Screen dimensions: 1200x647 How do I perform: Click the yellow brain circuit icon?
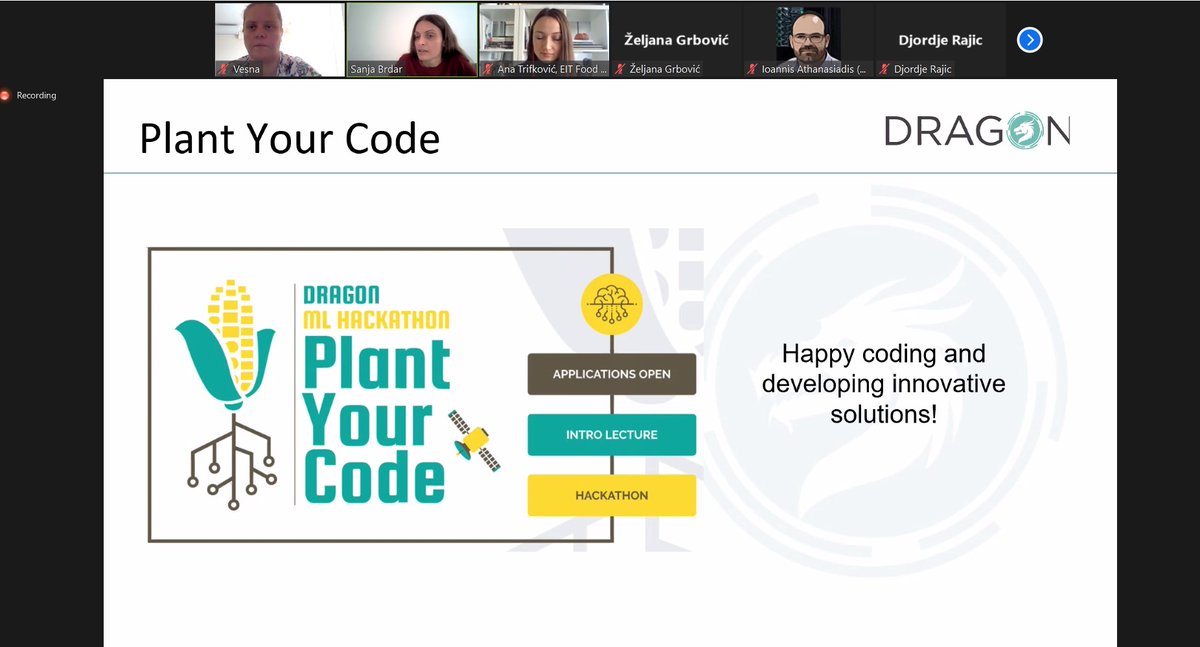point(611,304)
